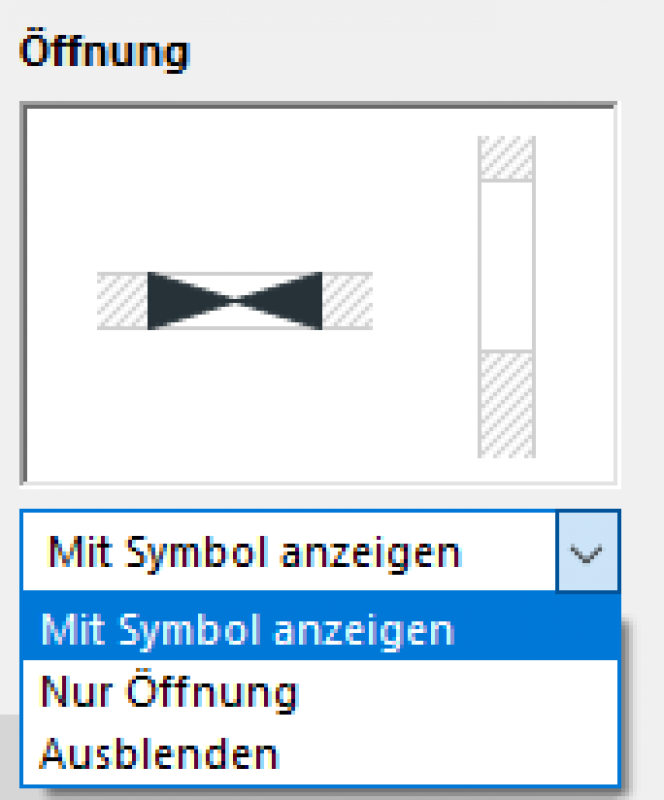Viewport: 664px width, 800px height.
Task: Click the combo box showing 'Mit Symbol anzeigen'
Action: pos(288,552)
